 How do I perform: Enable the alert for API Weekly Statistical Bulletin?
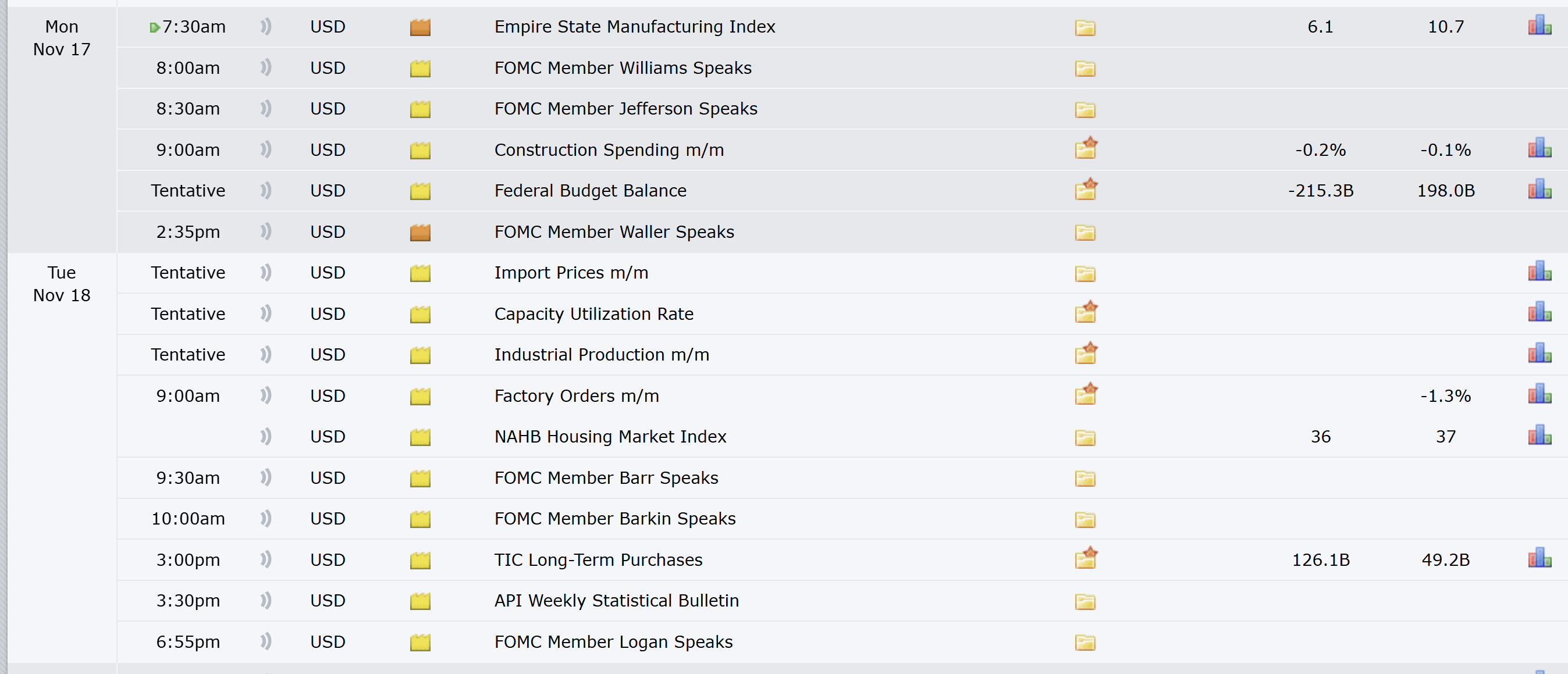(x=265, y=600)
